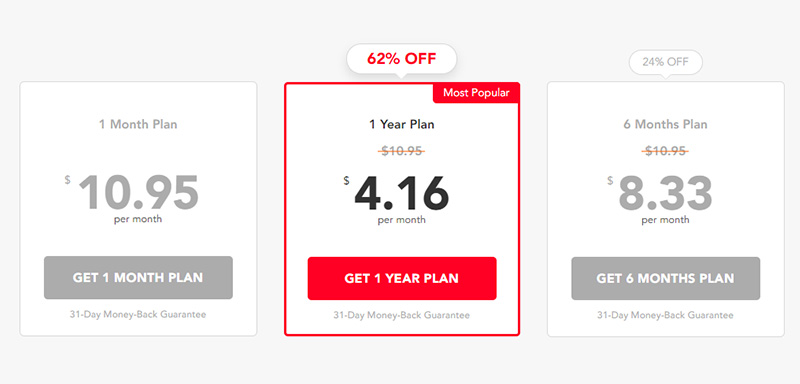Image resolution: width=800 pixels, height=384 pixels.
Task: Select the 24% OFF badge
Action: tap(665, 63)
